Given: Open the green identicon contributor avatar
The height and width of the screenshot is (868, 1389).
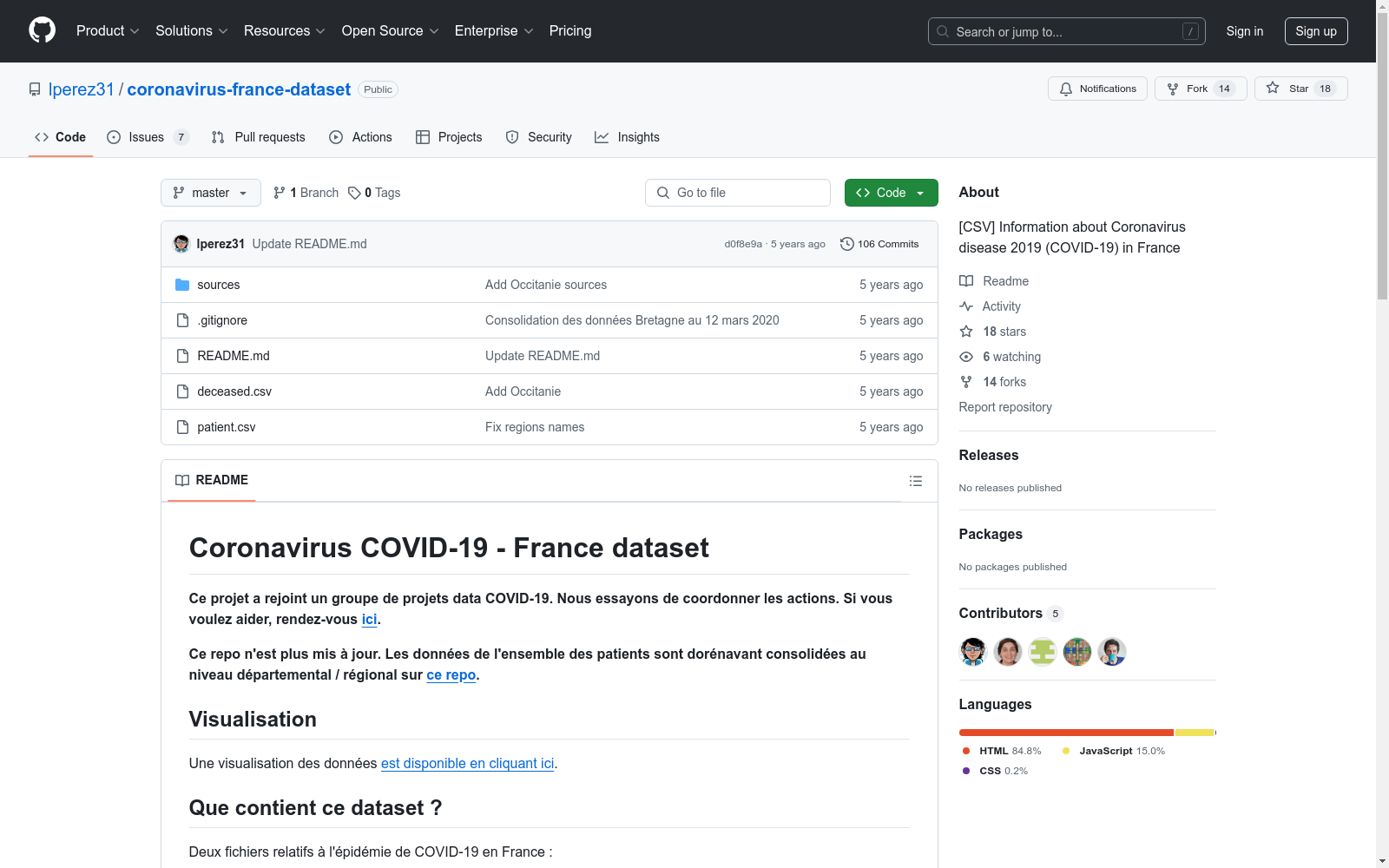Looking at the screenshot, I should point(1043,652).
